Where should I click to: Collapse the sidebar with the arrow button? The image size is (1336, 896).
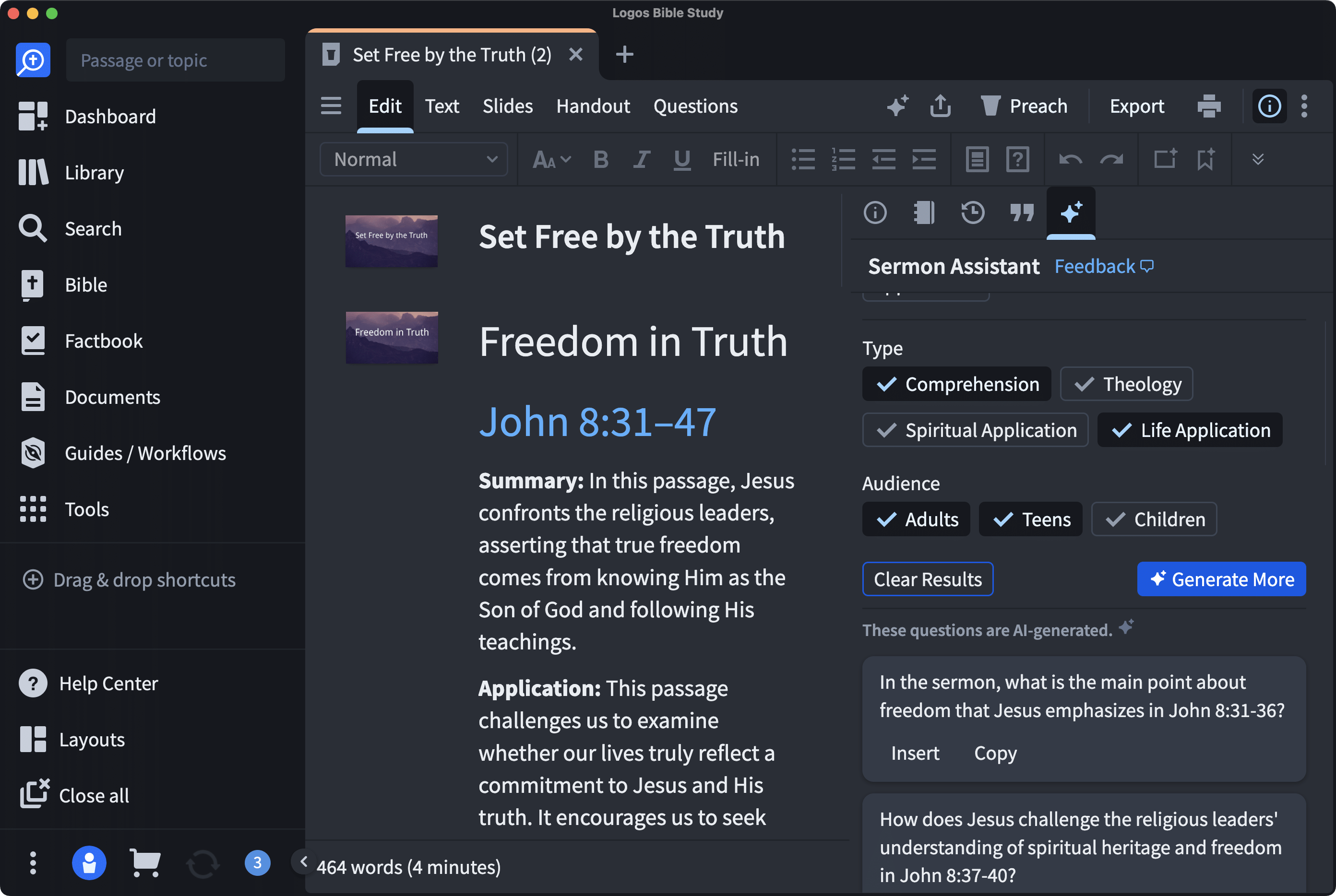point(304,861)
